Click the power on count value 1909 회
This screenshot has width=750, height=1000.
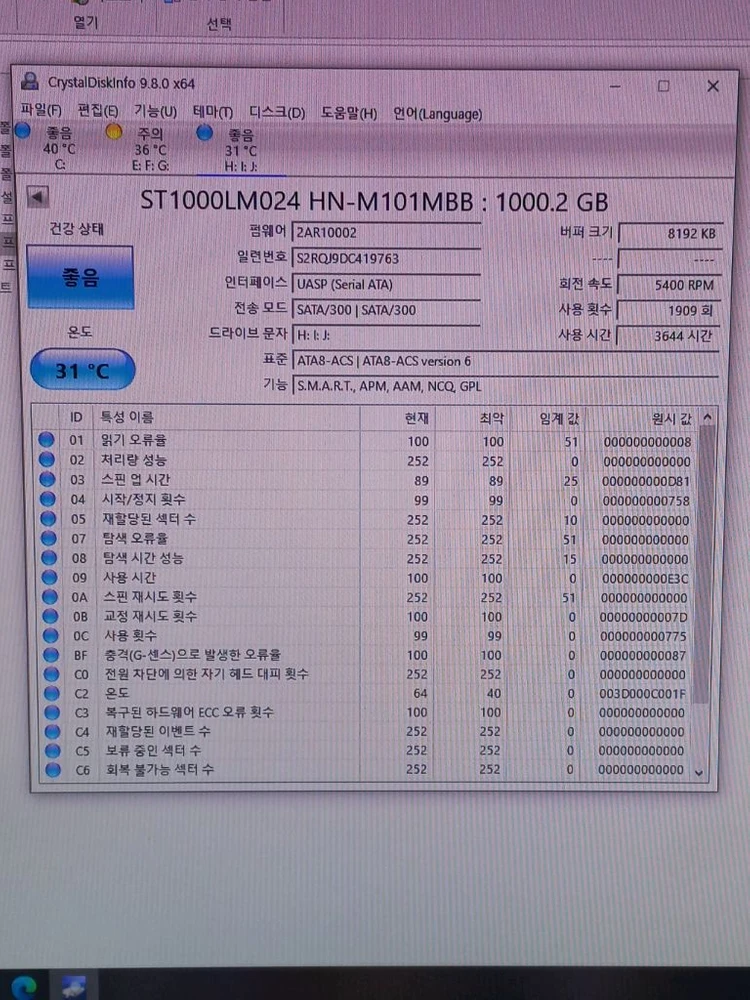tap(670, 311)
